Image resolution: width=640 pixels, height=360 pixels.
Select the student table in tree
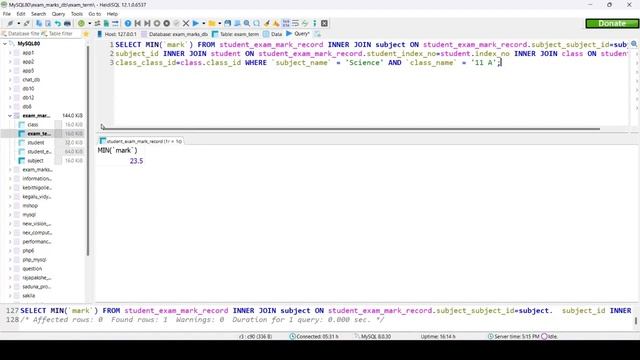point(36,142)
